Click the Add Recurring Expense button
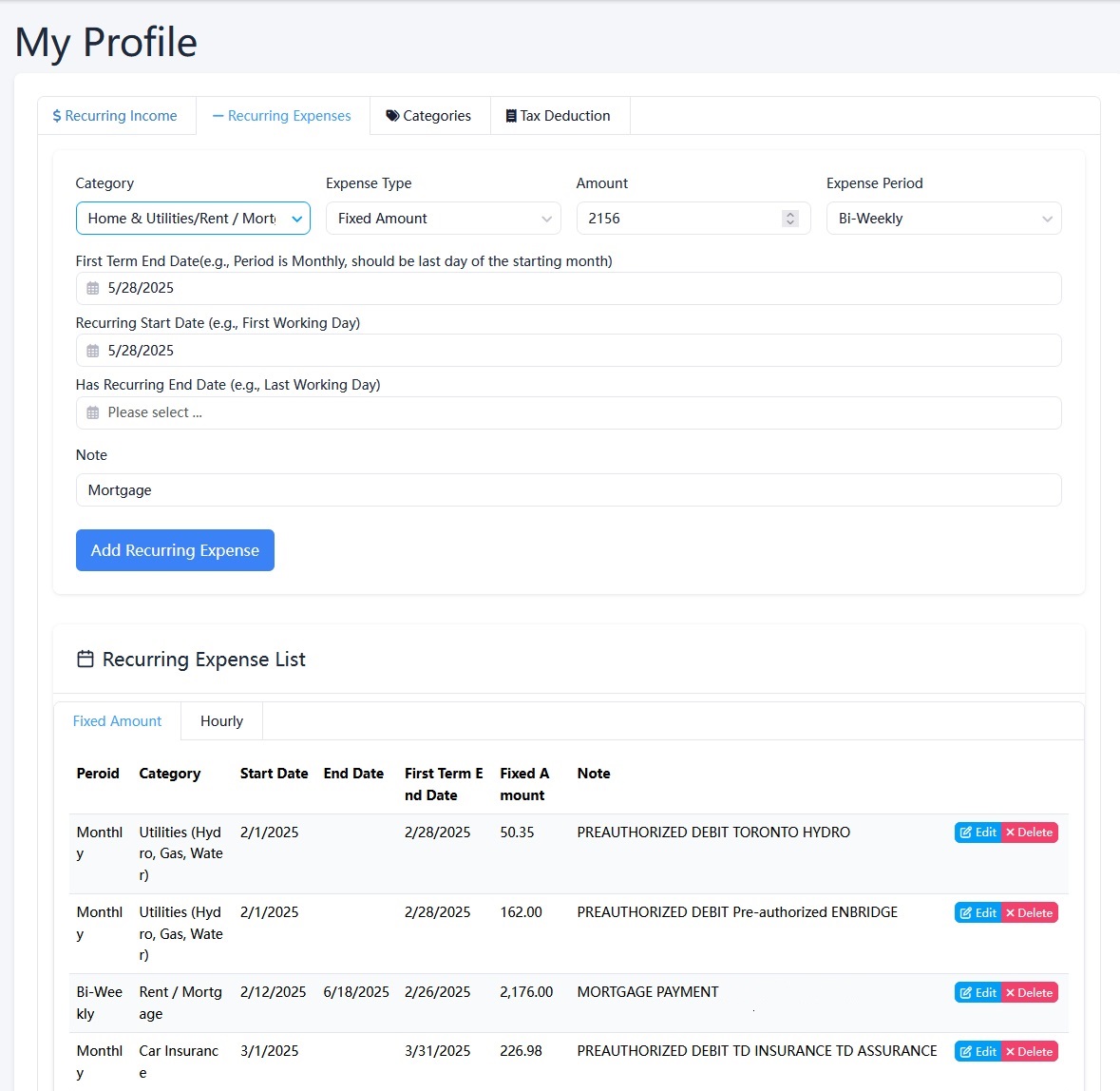 [x=175, y=550]
